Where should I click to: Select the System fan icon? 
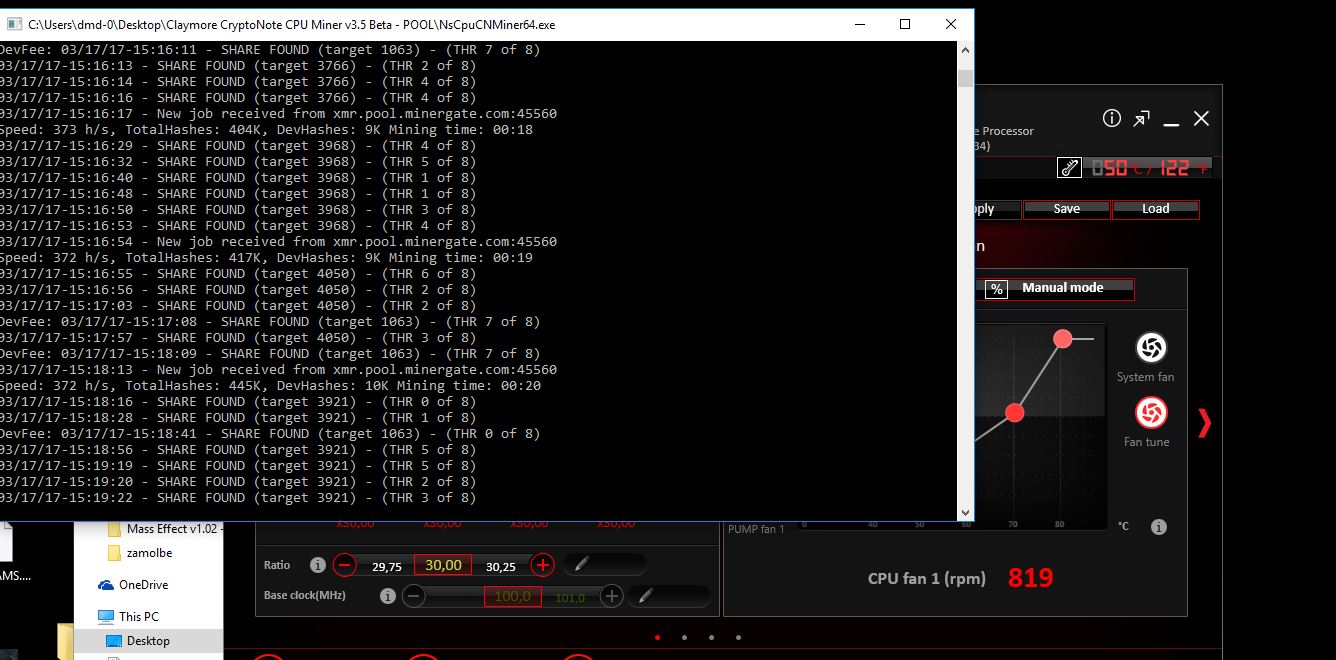click(1150, 348)
